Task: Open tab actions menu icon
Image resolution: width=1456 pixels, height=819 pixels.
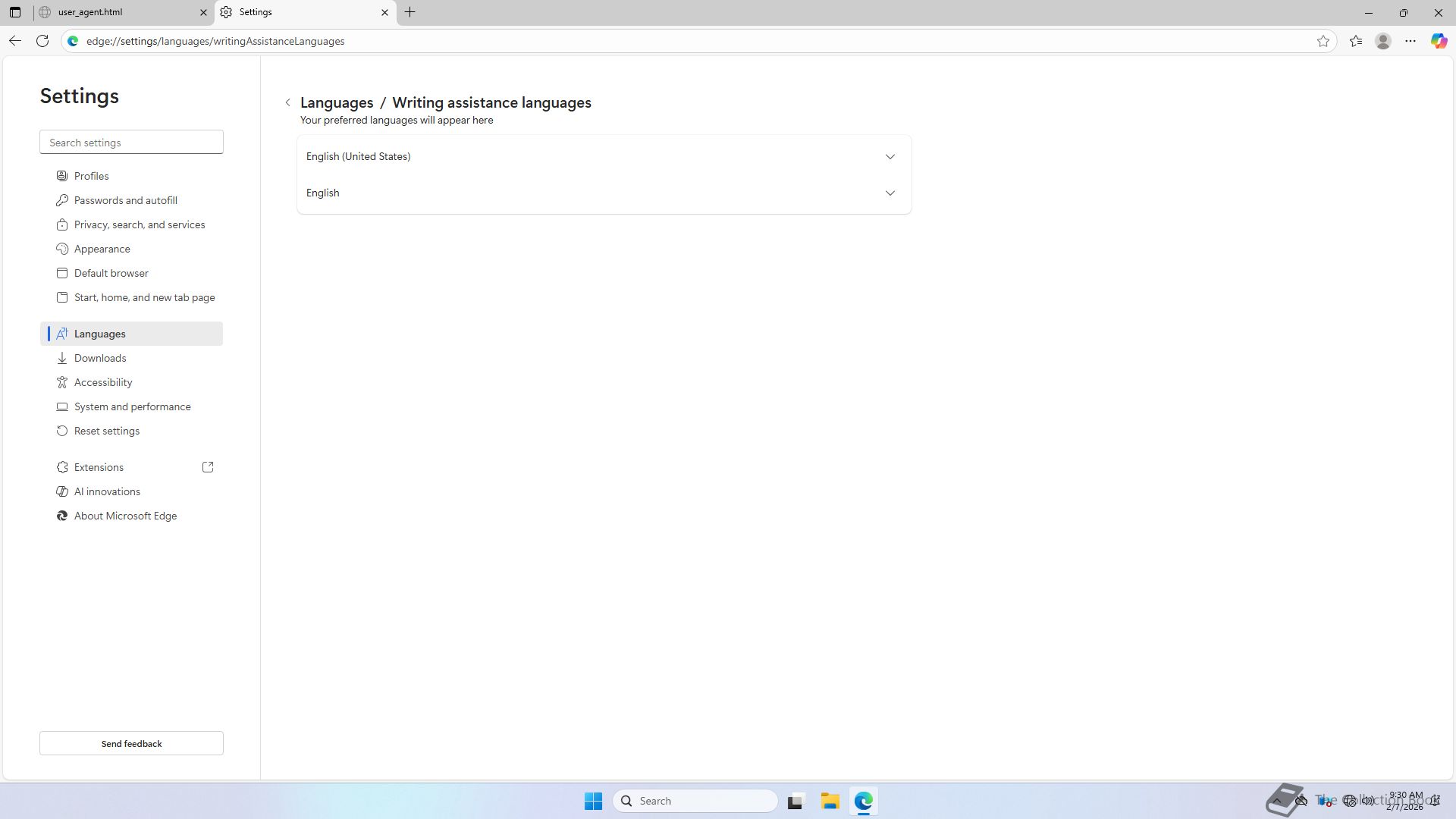Action: coord(15,12)
